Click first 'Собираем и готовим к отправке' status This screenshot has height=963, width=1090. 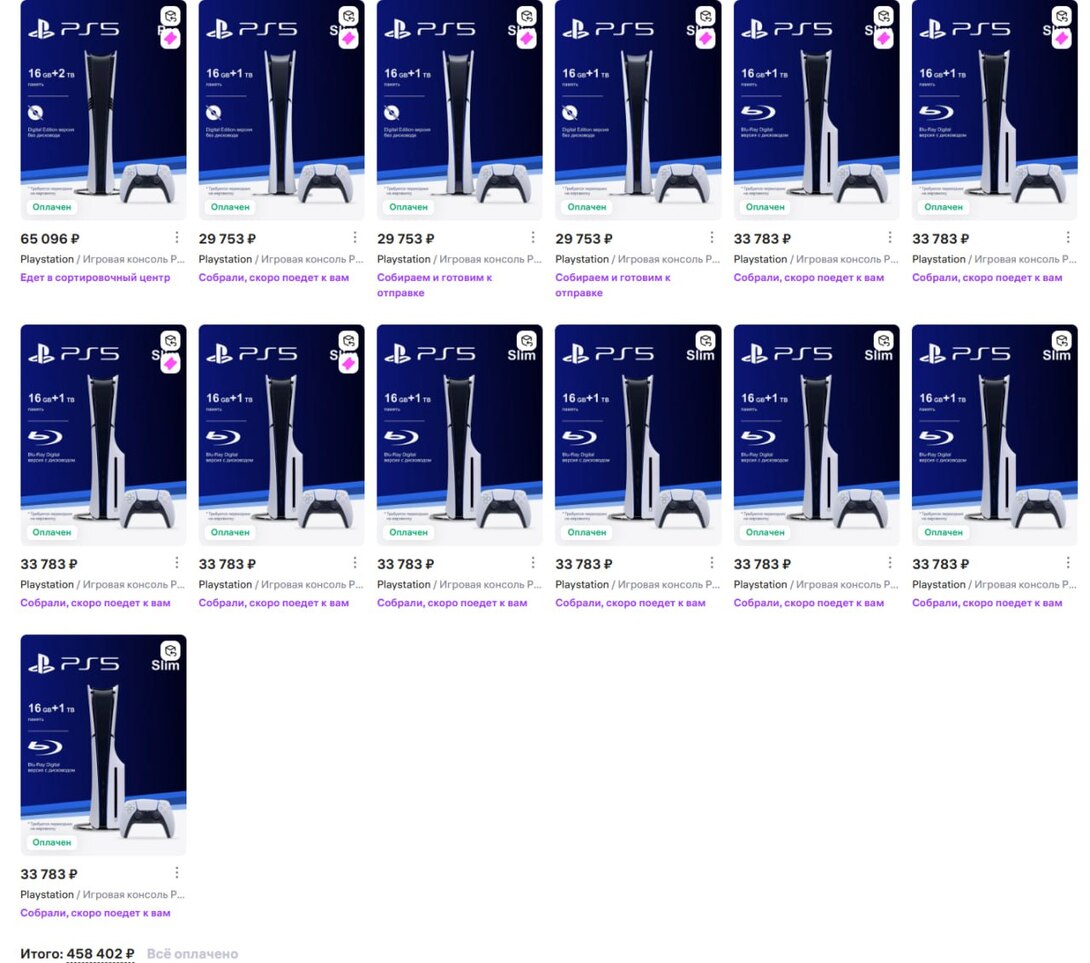434,285
